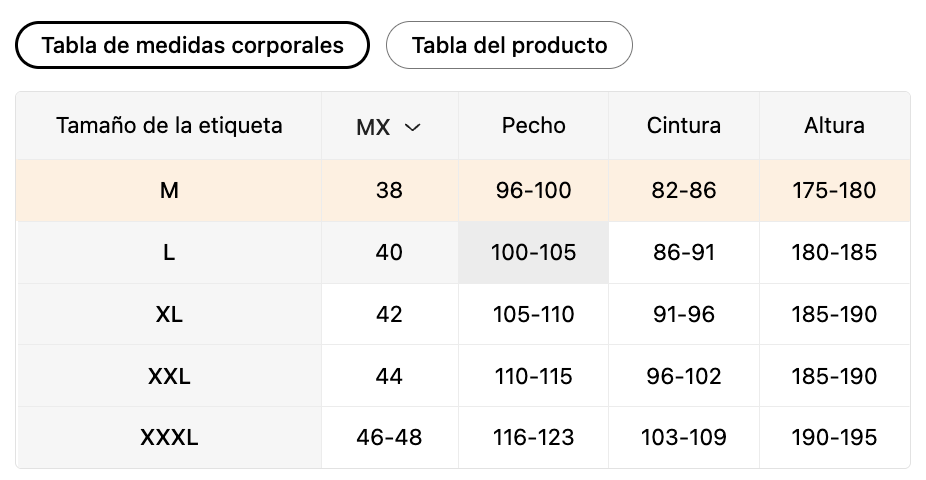926x480 pixels.
Task: Click Tamaño de la etiqueta header
Action: (169, 126)
